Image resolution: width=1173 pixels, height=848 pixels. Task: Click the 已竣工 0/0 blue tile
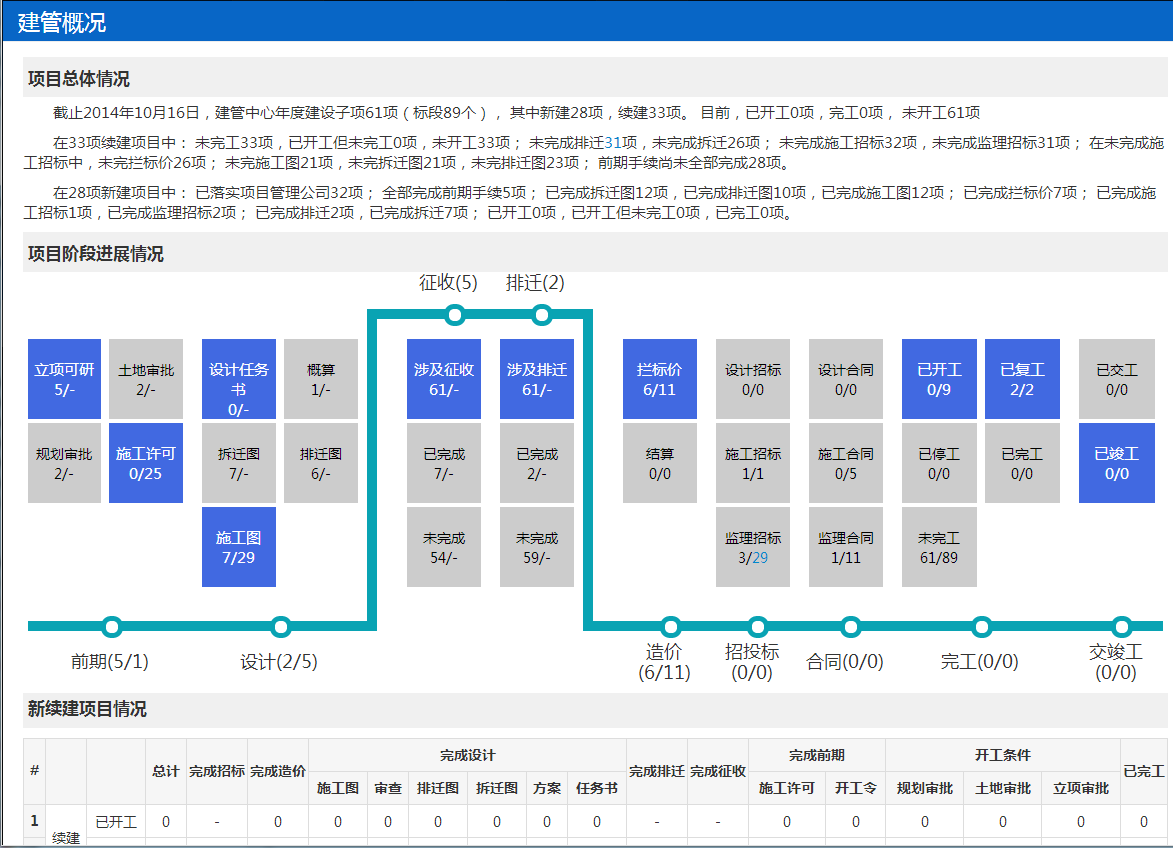click(1116, 463)
